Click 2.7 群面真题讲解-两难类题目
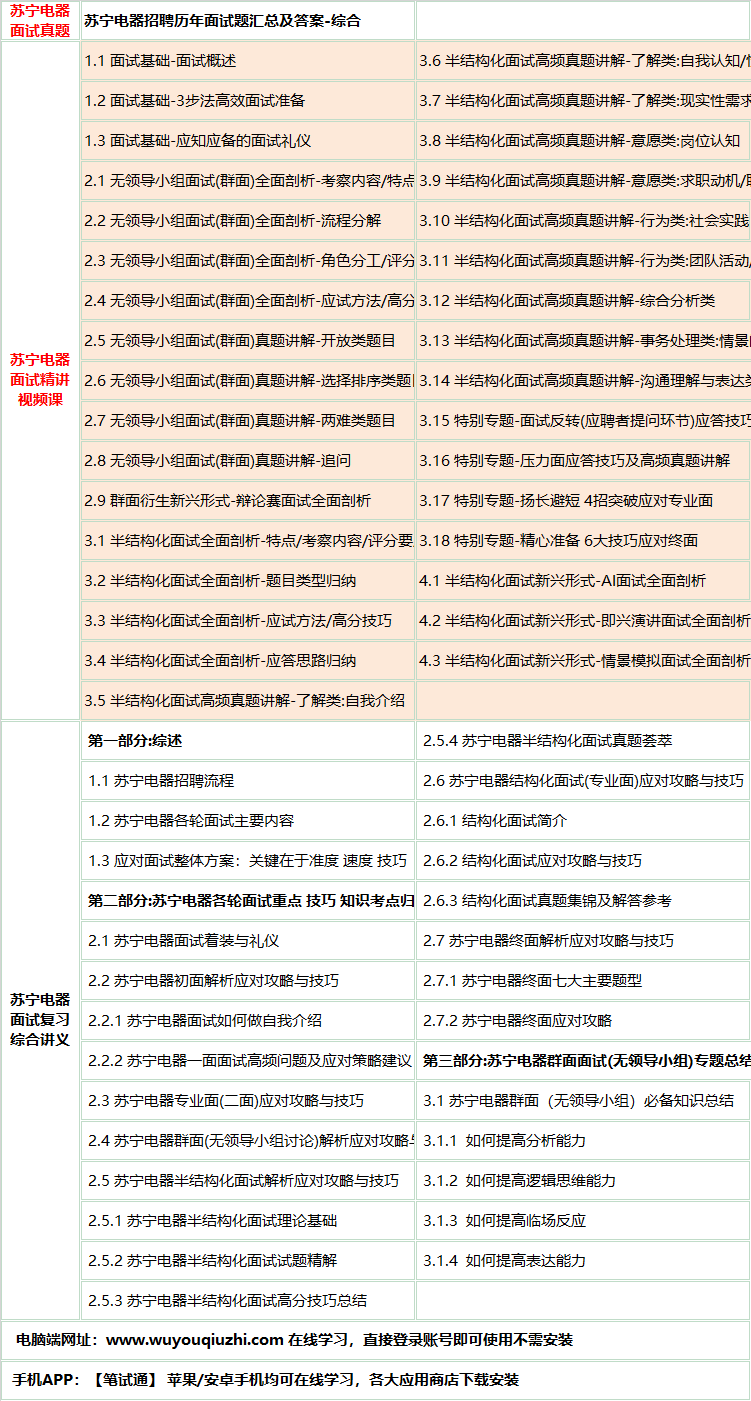This screenshot has width=751, height=1401. point(239,420)
